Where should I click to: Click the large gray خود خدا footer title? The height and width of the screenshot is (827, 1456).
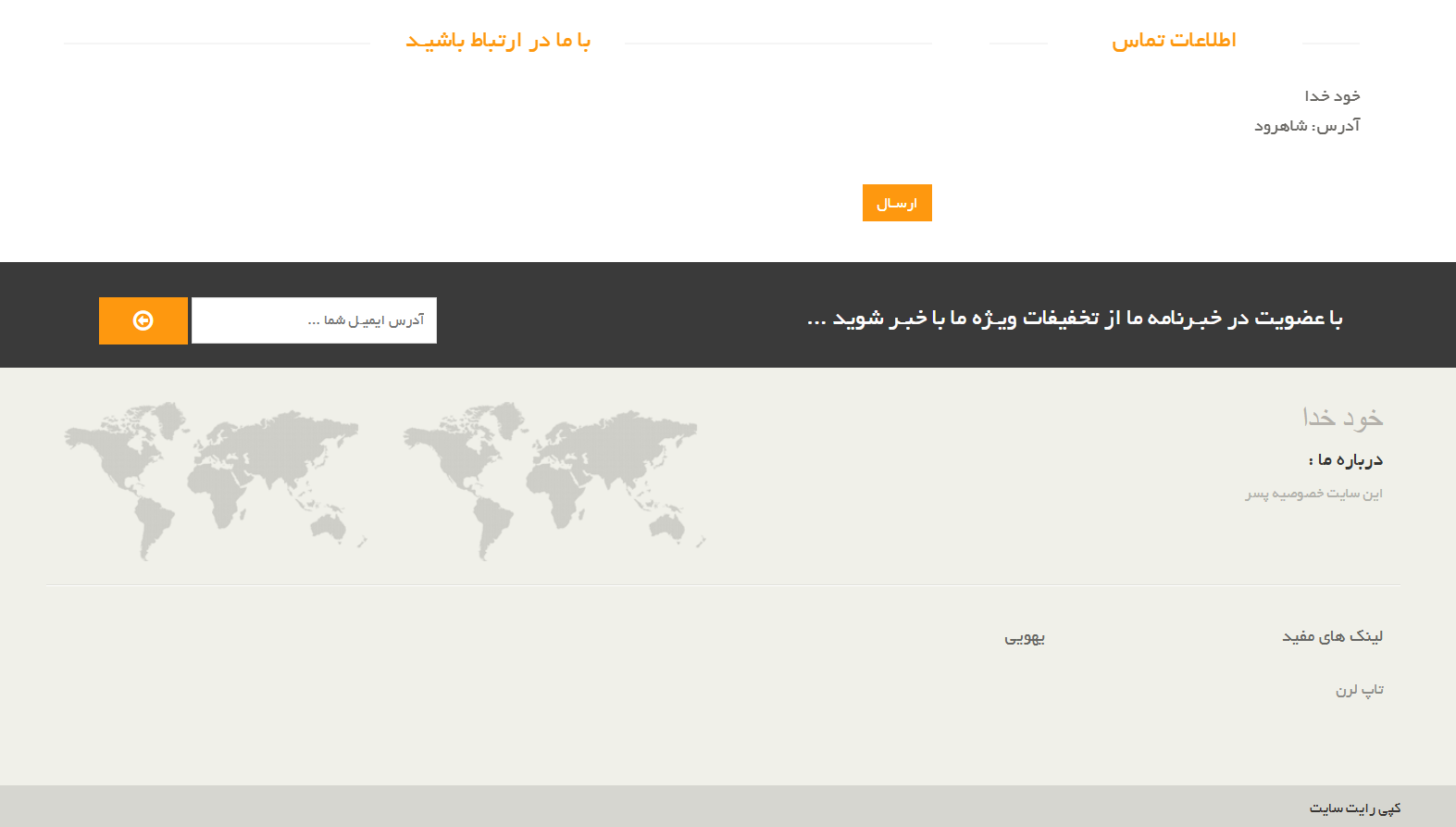tap(1342, 418)
